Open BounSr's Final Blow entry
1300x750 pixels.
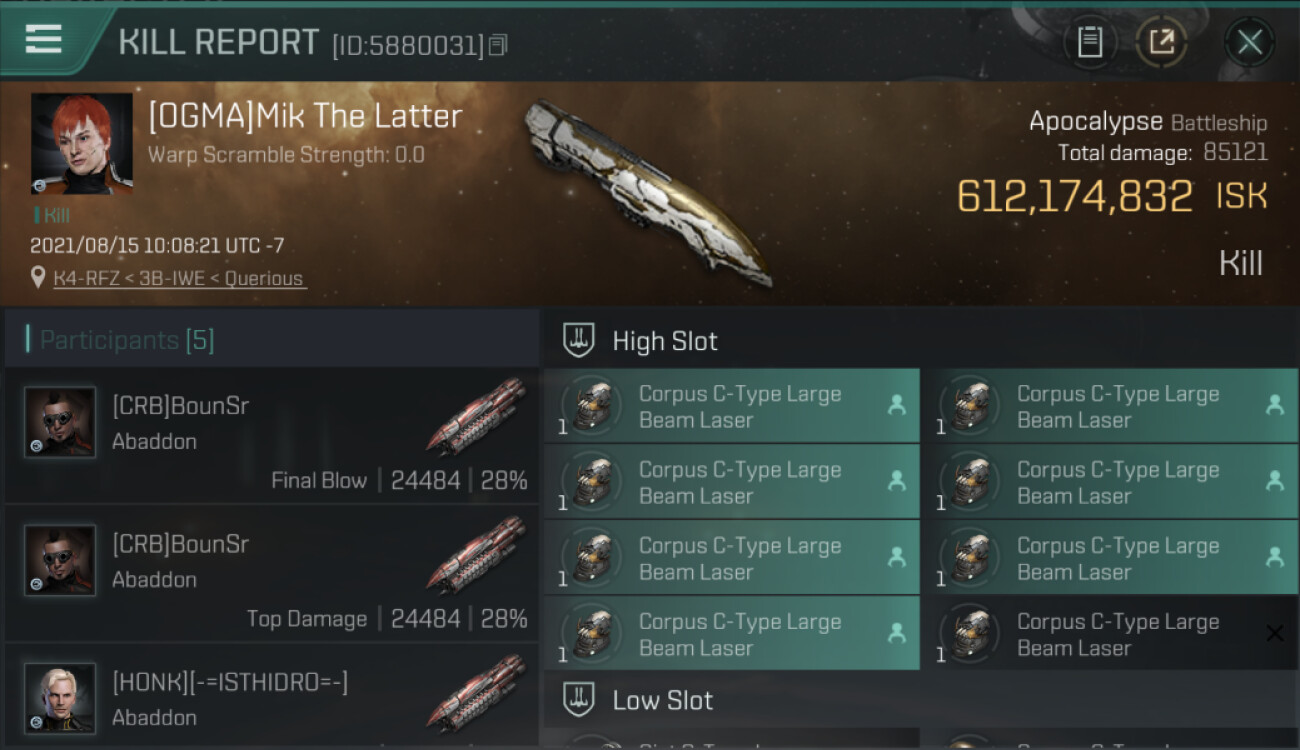tap(272, 436)
